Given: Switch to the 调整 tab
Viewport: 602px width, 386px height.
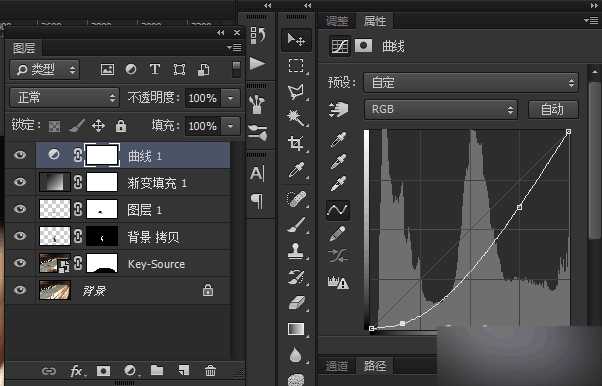Looking at the screenshot, I should (337, 21).
